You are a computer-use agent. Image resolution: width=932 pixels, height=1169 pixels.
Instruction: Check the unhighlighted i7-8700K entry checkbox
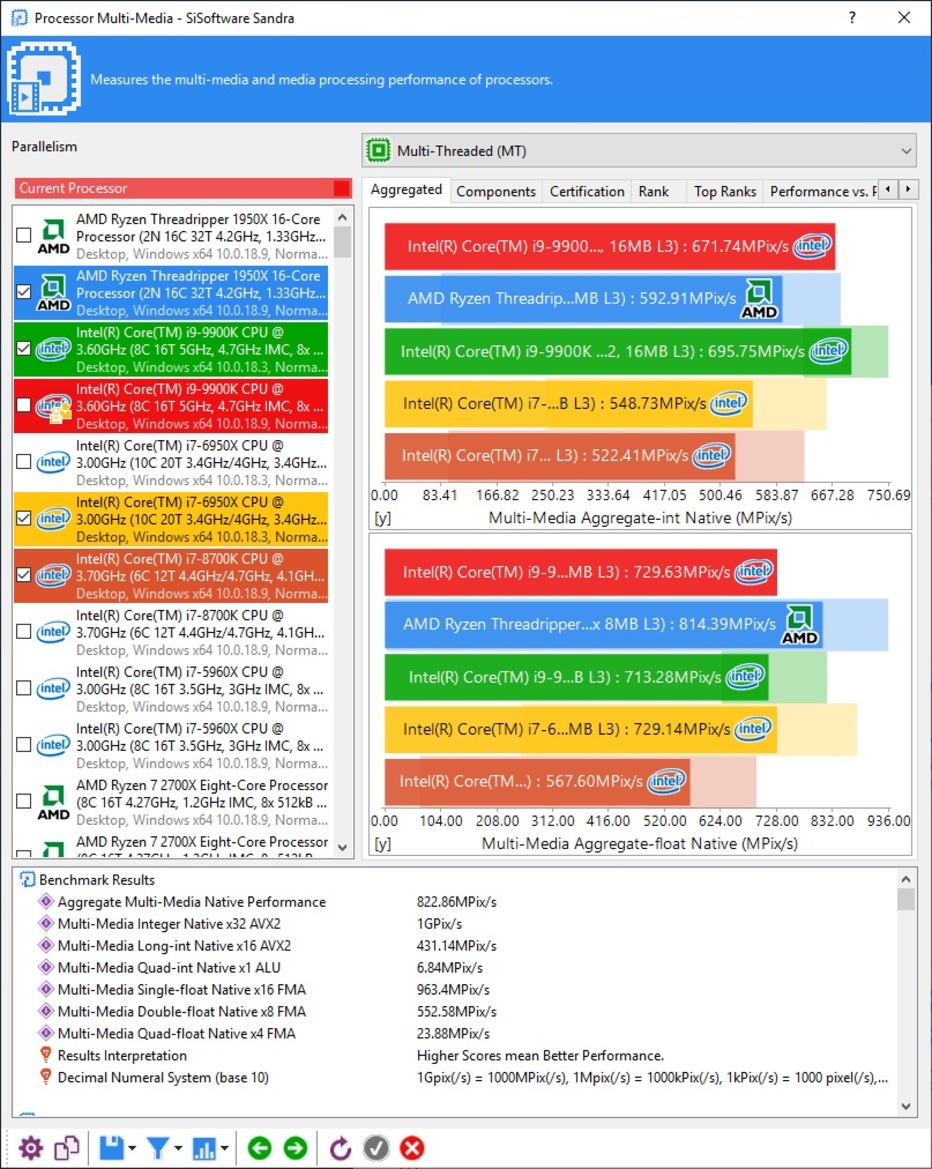point(24,631)
